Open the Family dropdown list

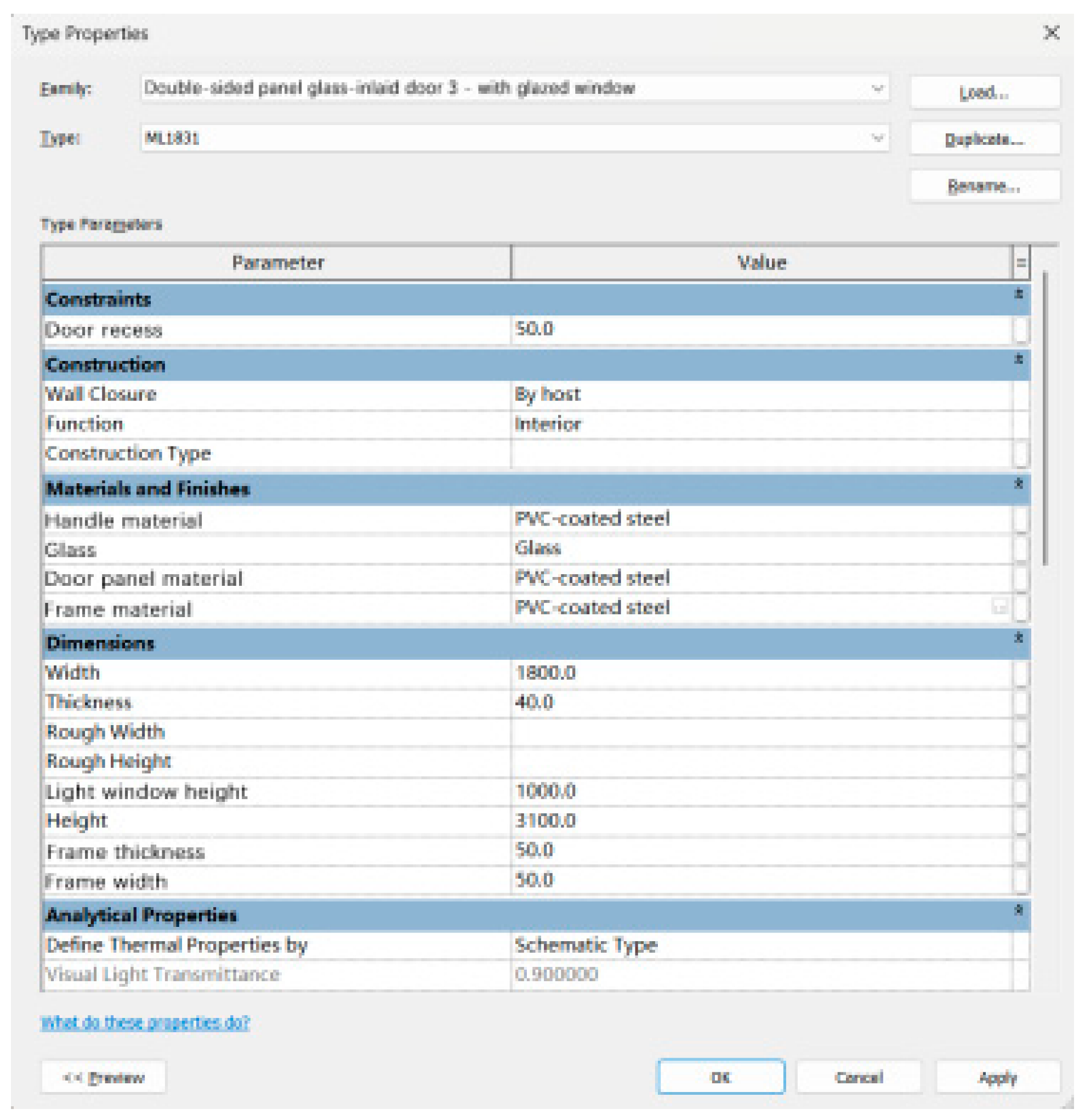point(877,88)
